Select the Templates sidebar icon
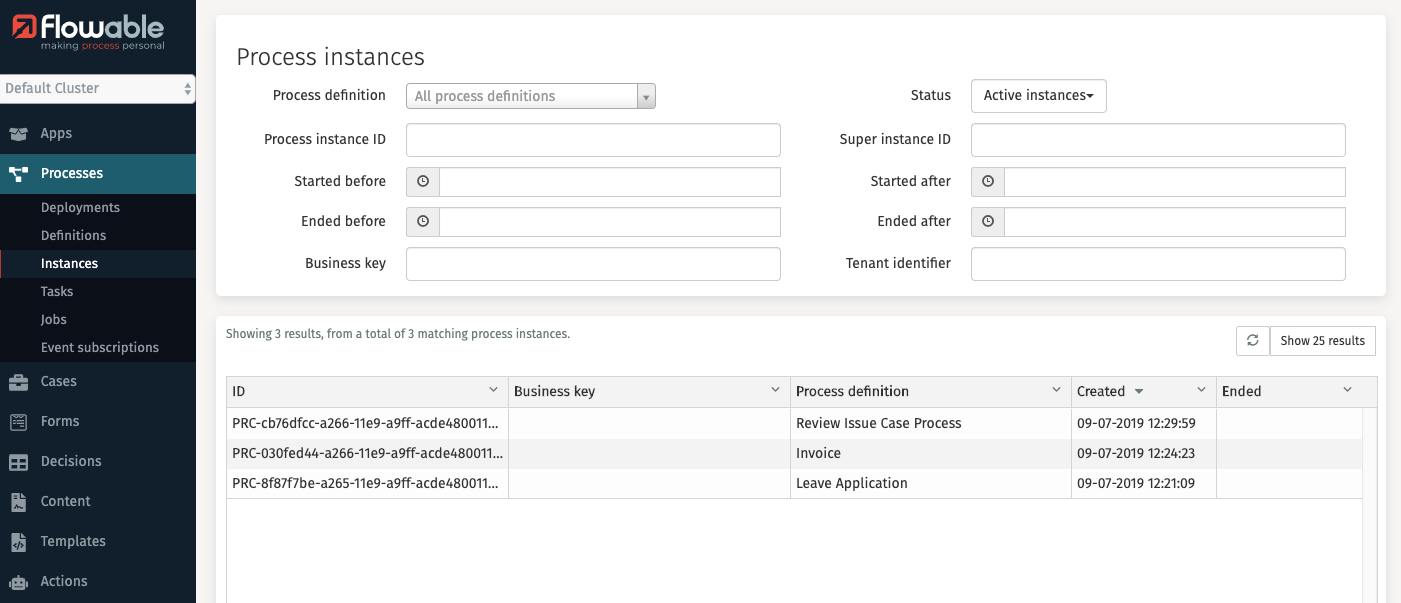This screenshot has height=603, width=1401. click(x=19, y=541)
